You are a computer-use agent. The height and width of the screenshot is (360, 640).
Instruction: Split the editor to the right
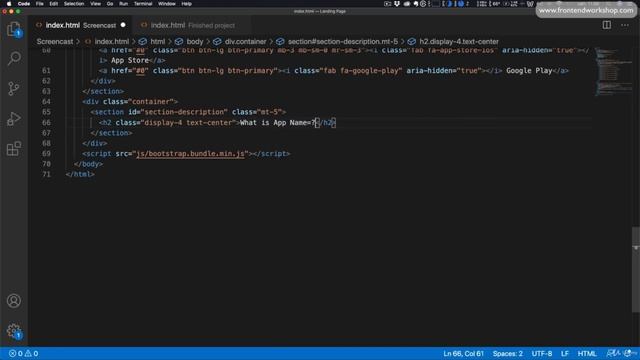(x=607, y=25)
